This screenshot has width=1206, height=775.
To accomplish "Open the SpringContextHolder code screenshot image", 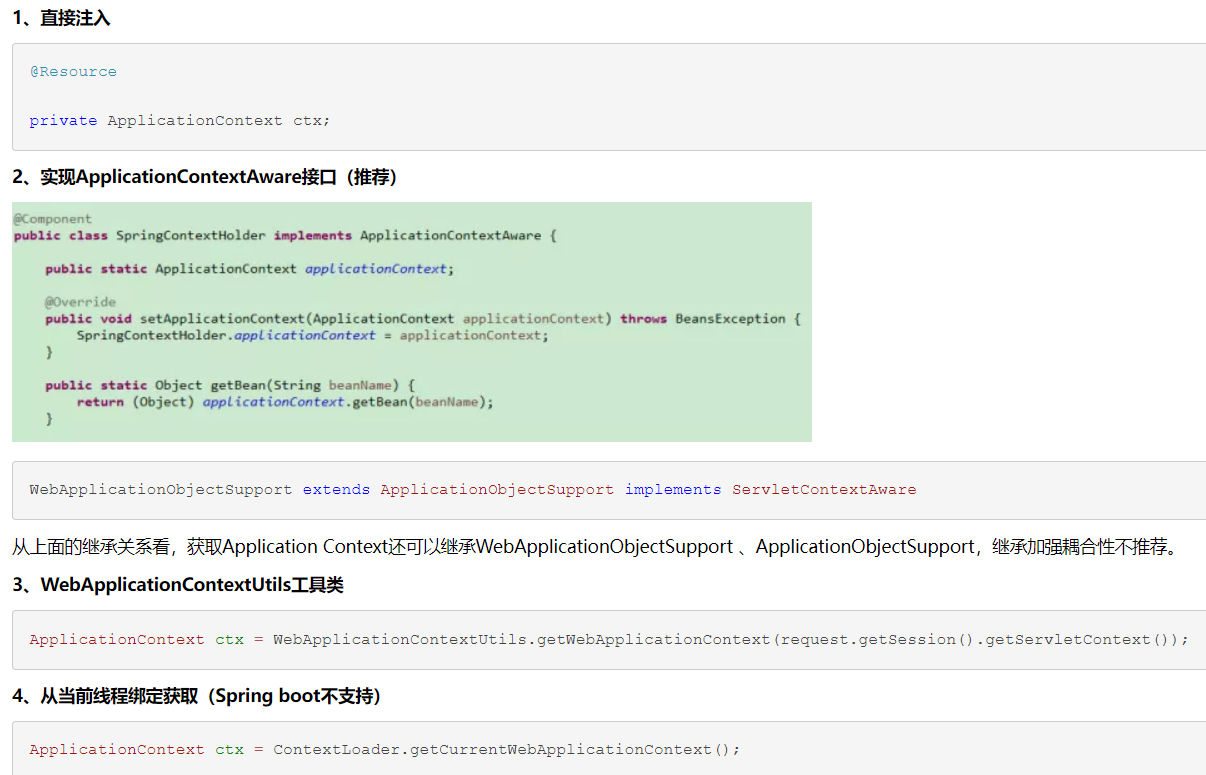I will click(x=411, y=322).
